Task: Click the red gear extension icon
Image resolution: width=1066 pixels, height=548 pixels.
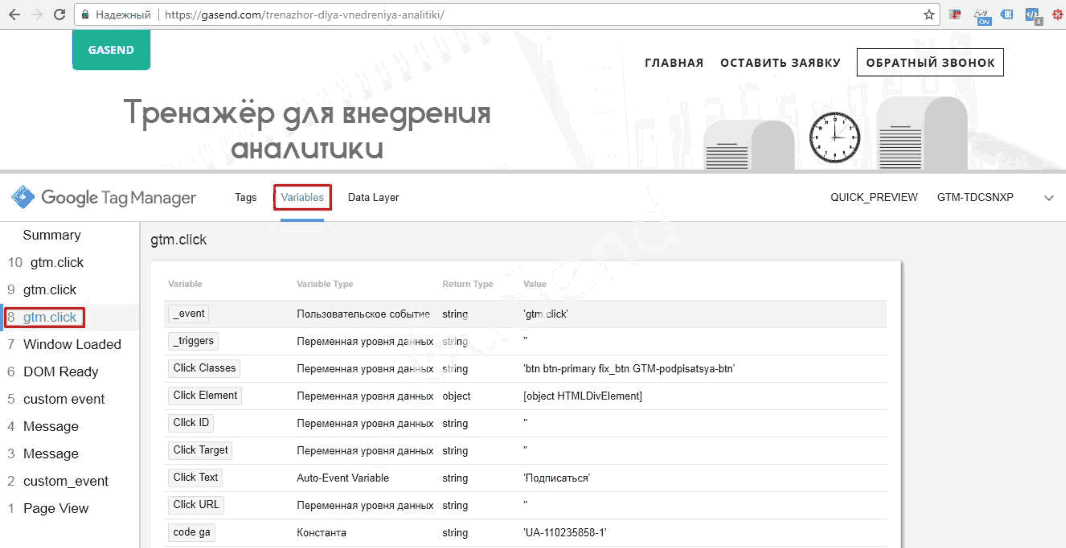Action: pos(1057,14)
